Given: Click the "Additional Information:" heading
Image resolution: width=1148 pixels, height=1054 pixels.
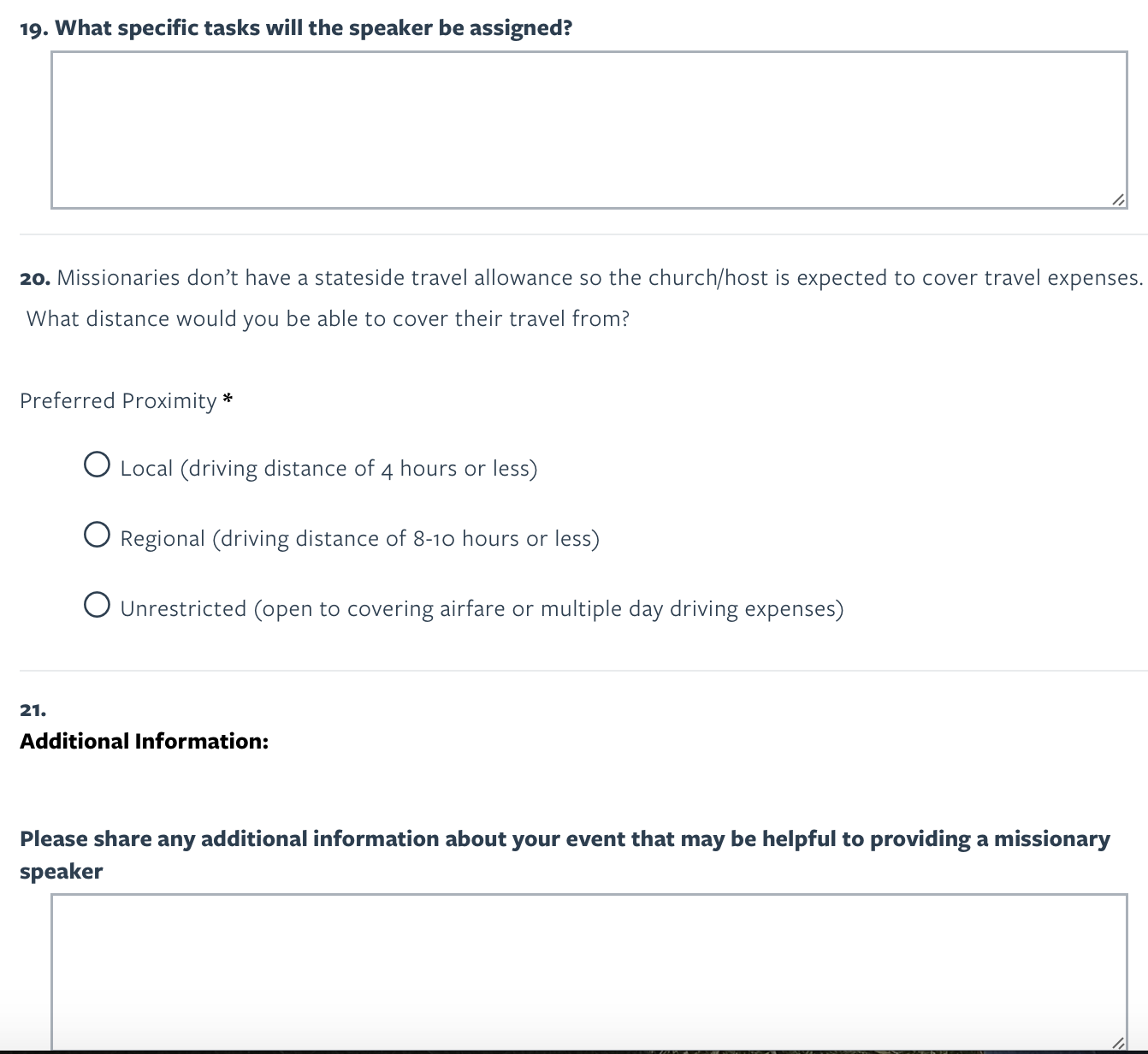Looking at the screenshot, I should coord(144,741).
